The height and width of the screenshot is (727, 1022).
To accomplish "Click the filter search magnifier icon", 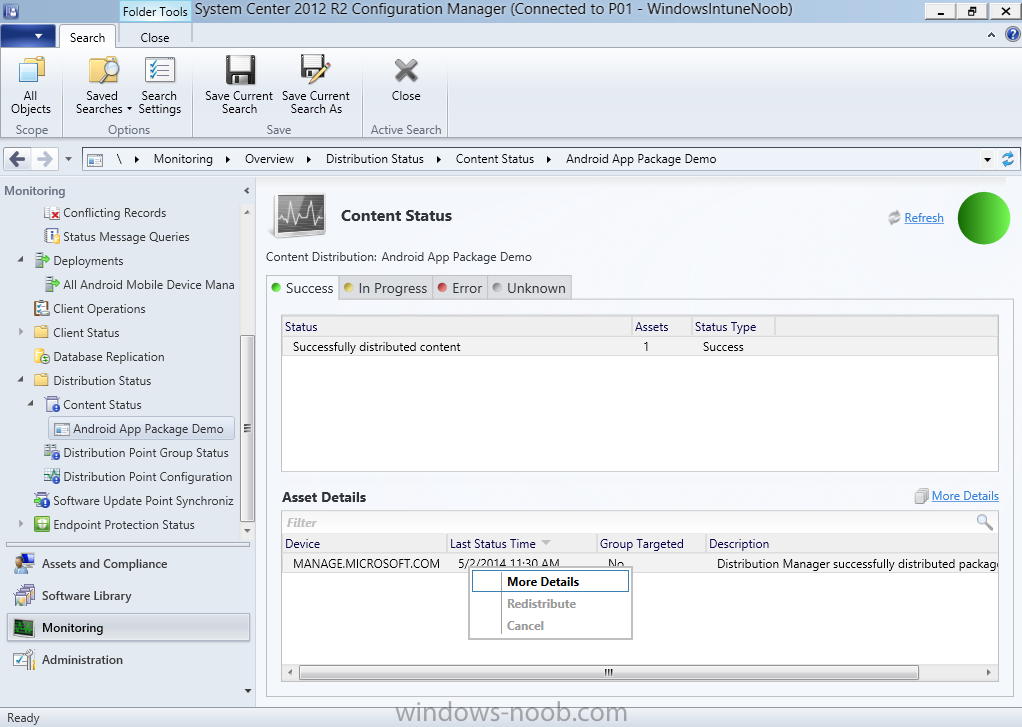I will pyautogui.click(x=985, y=522).
